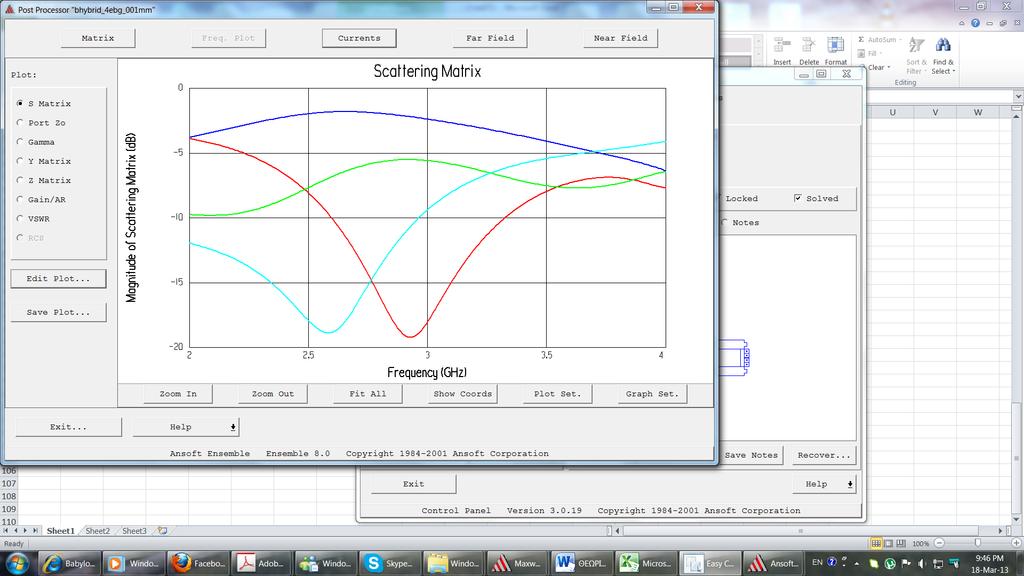Open Find & Select binoculars icon
The image size is (1024, 576).
point(942,45)
